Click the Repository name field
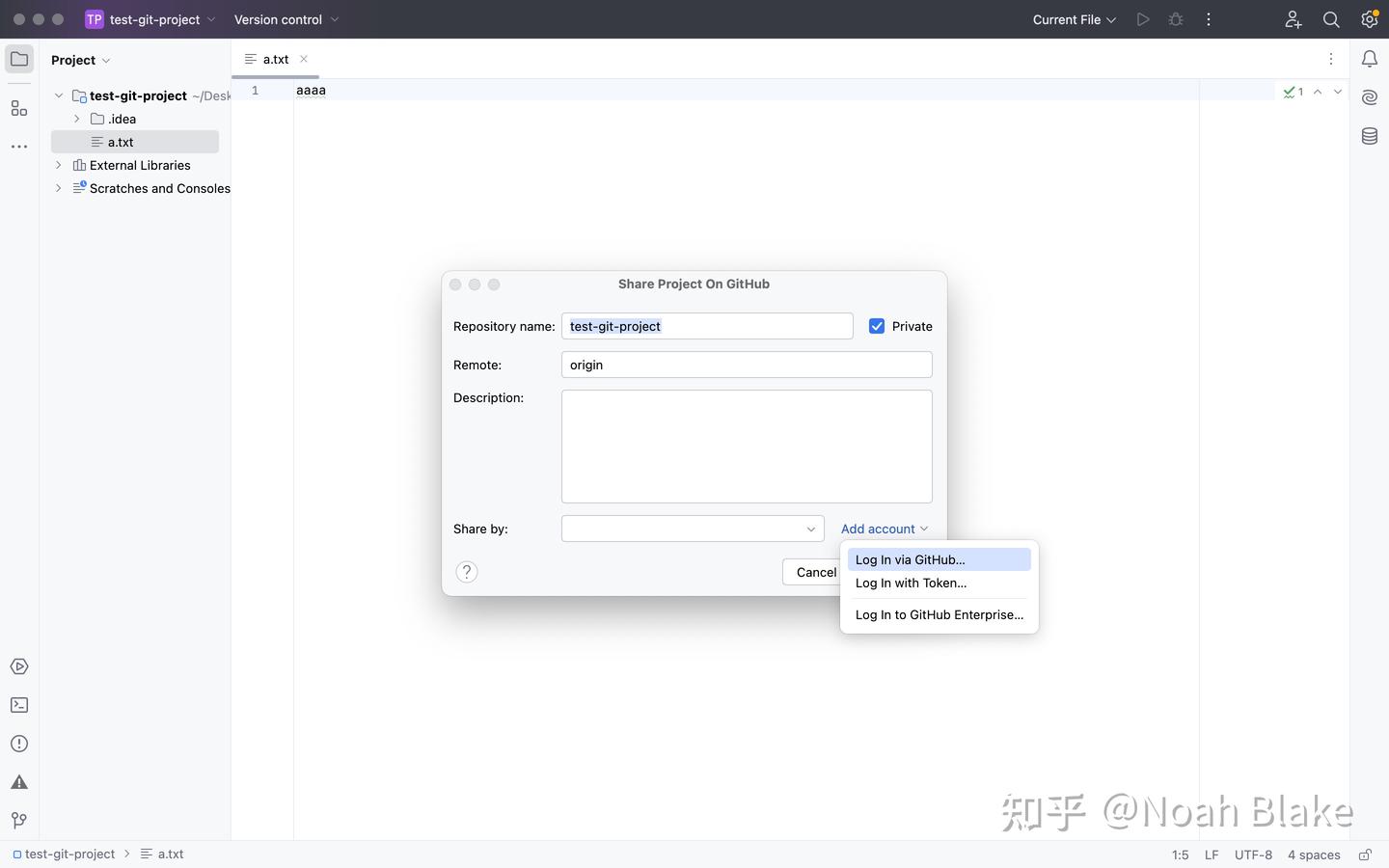This screenshot has width=1389, height=868. coord(707,326)
